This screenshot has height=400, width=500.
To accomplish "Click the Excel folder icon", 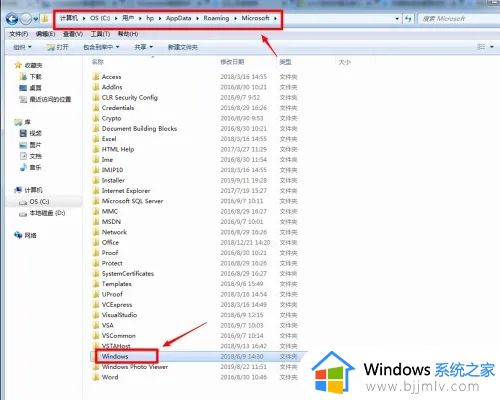I will 96,139.
